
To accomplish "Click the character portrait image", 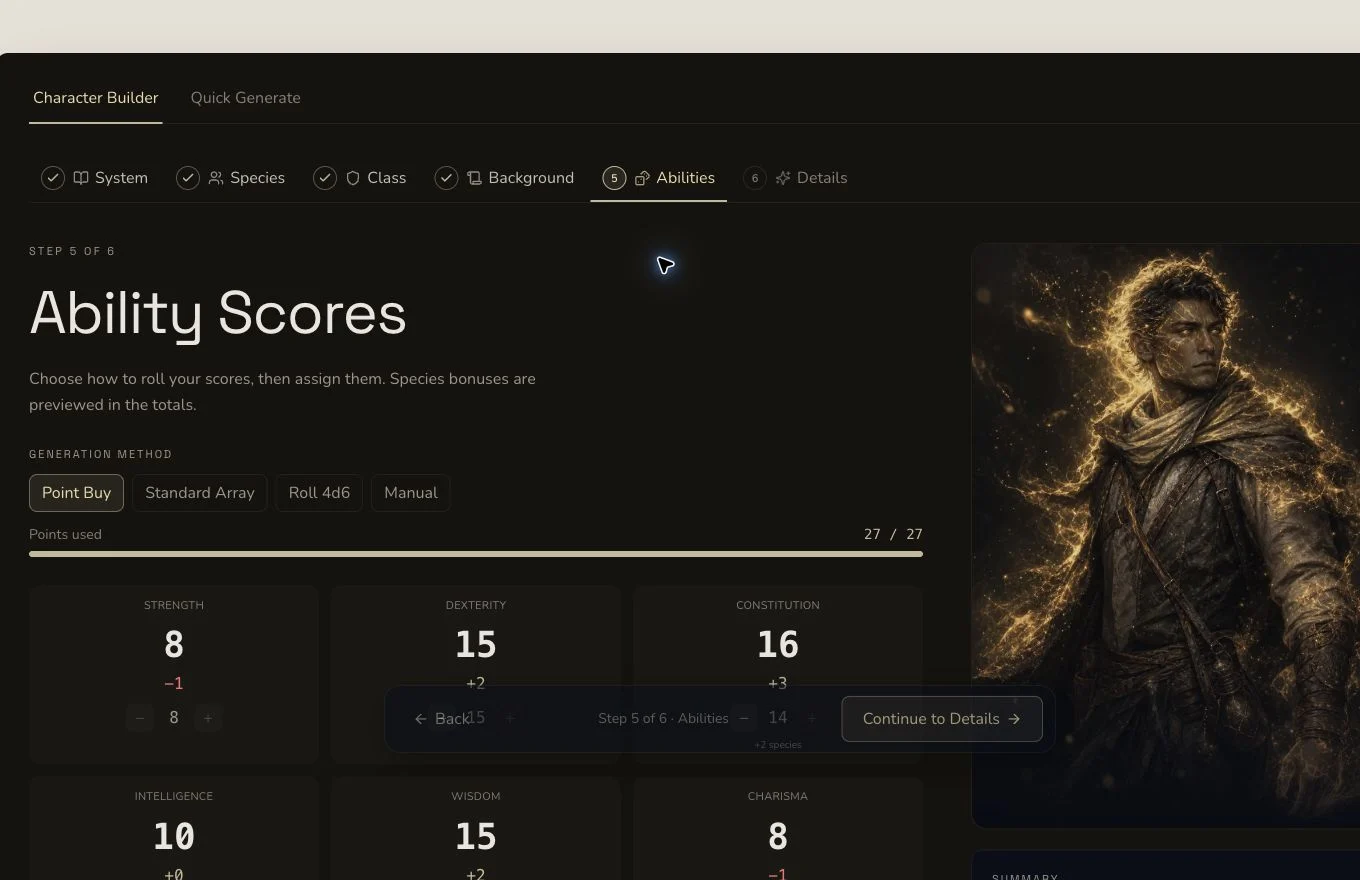I will (x=1166, y=535).
